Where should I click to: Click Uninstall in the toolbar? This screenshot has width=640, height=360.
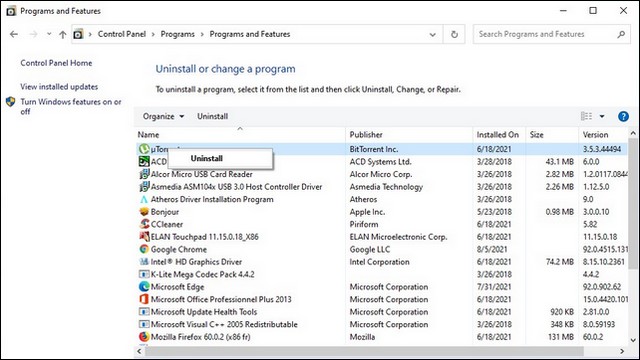tap(213, 116)
